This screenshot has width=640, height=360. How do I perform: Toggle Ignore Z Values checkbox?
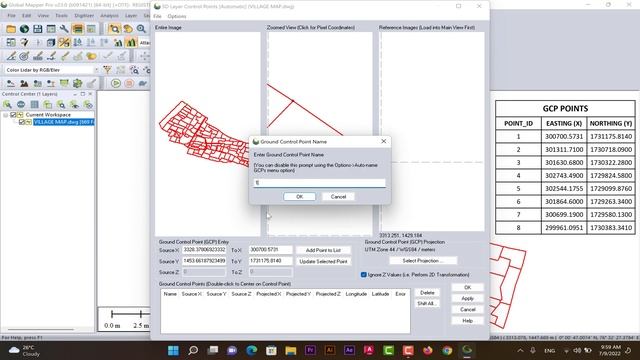(x=364, y=275)
